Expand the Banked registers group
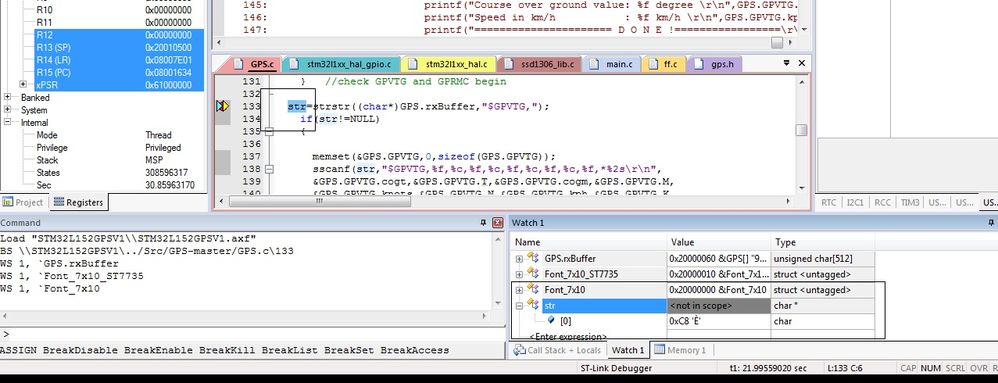The width and height of the screenshot is (998, 383). pyautogui.click(x=8, y=97)
